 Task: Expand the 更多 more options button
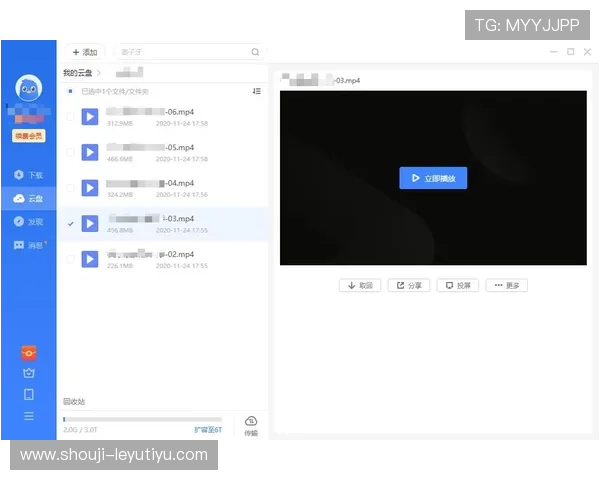506,285
